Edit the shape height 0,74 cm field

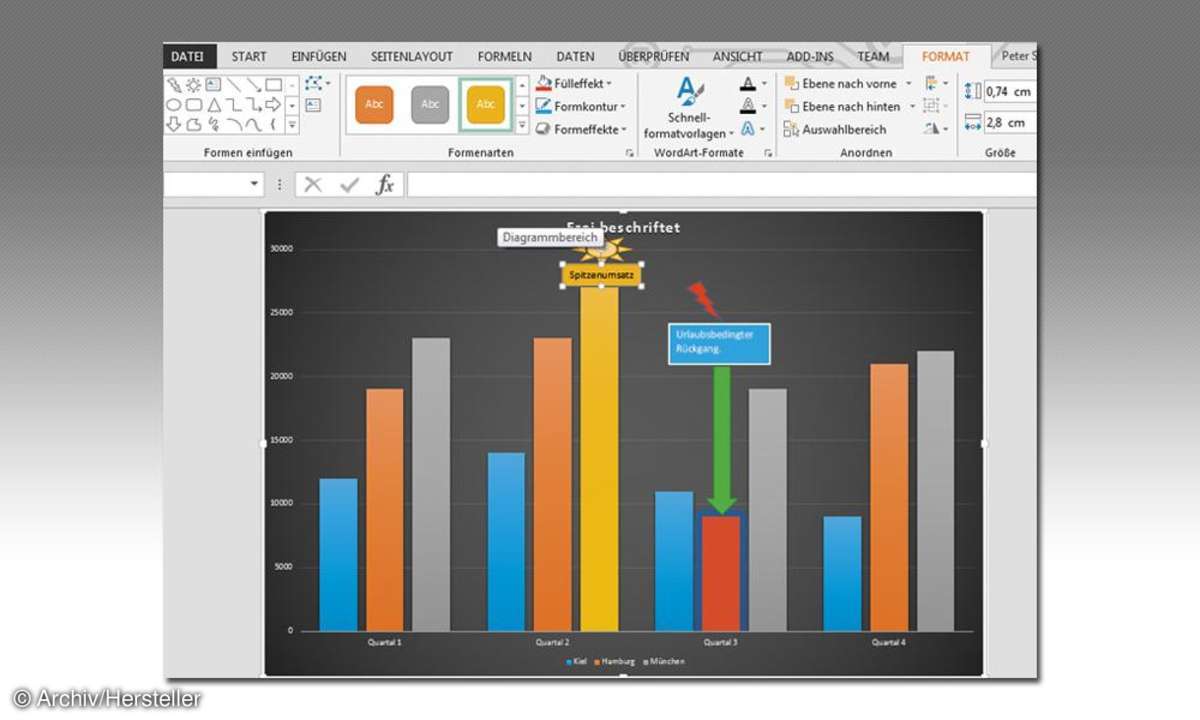[1010, 91]
